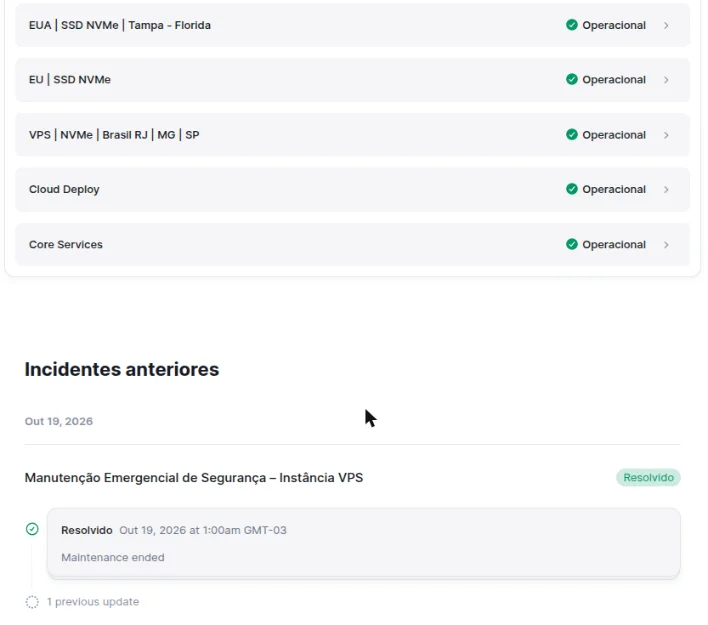708x625 pixels.
Task: Click the green check icon for EUA Tampa - Florida
Action: coord(572,25)
